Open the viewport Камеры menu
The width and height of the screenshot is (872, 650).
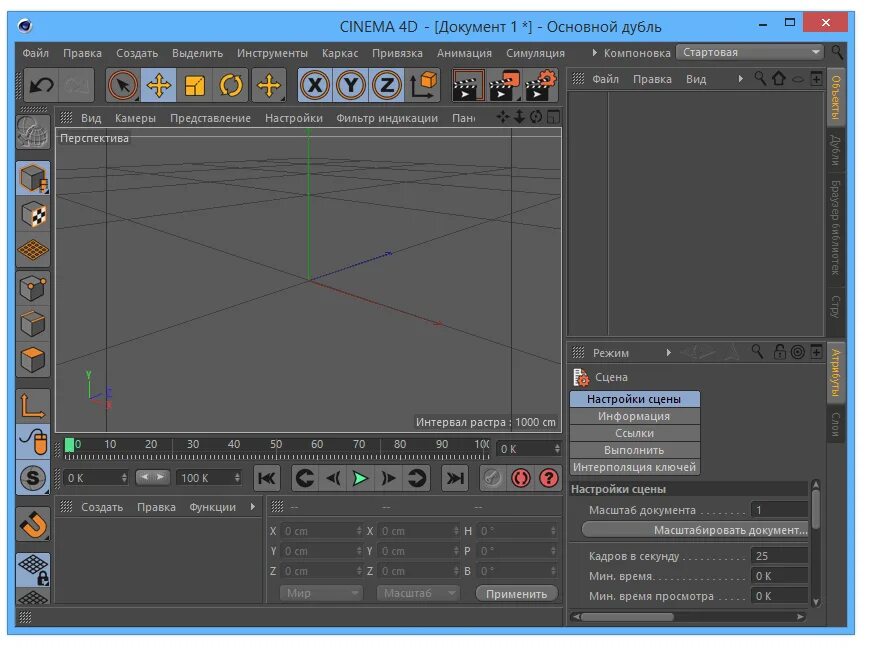[135, 118]
